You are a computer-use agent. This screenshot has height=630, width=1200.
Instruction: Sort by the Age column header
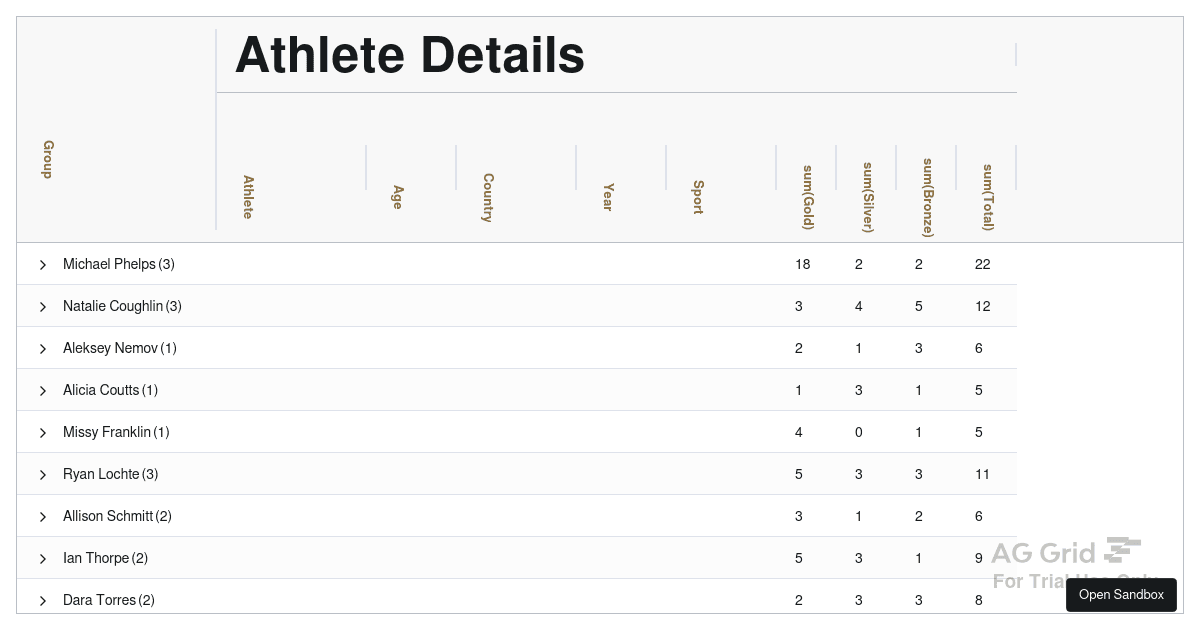398,197
